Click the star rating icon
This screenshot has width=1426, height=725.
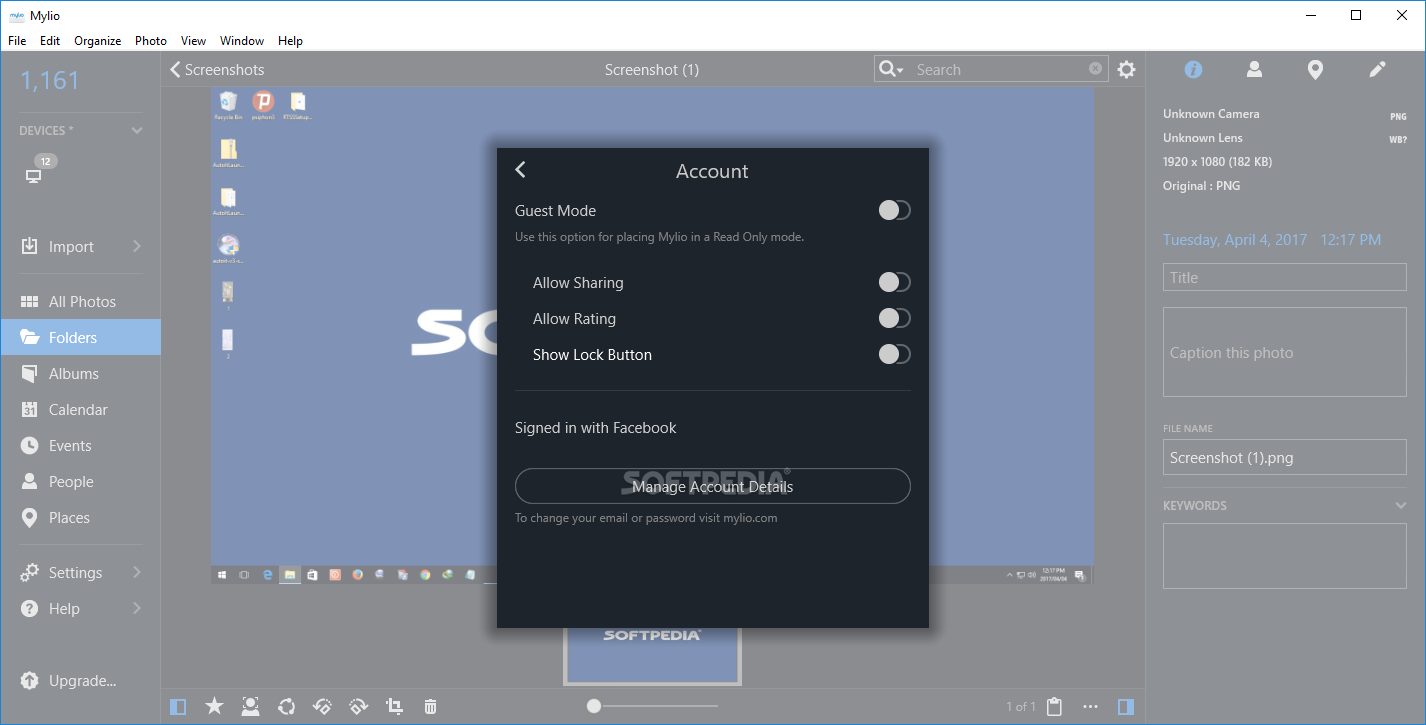pos(214,707)
